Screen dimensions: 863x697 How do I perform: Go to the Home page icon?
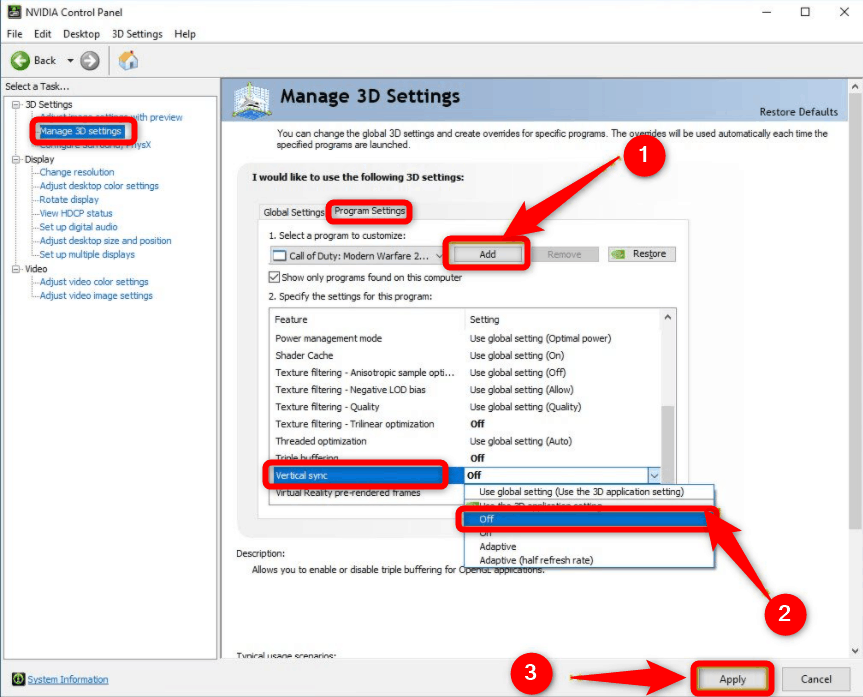coord(128,60)
